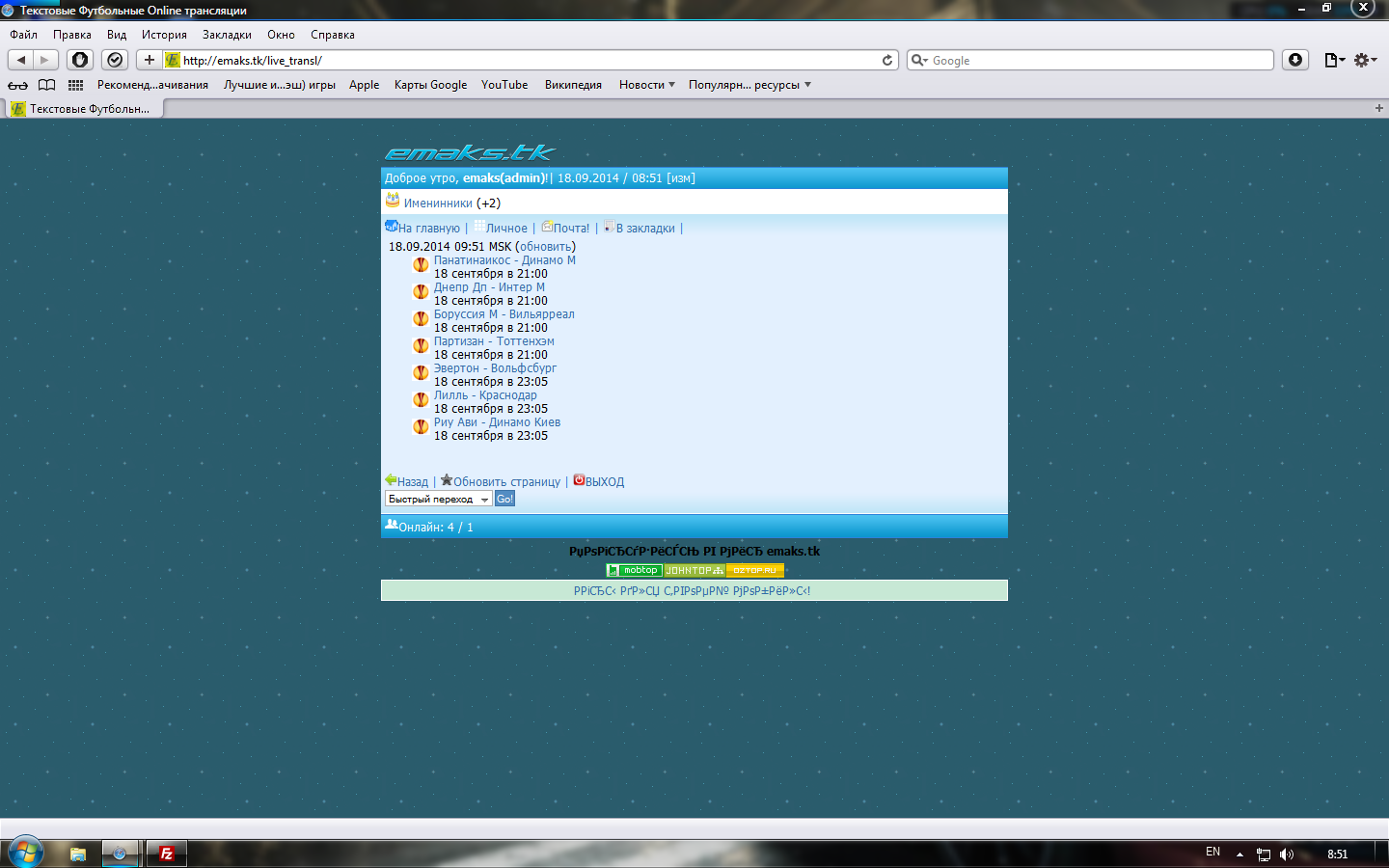Click the red power icon beside ВЫХОД
This screenshot has width=1389, height=868.
click(x=579, y=479)
